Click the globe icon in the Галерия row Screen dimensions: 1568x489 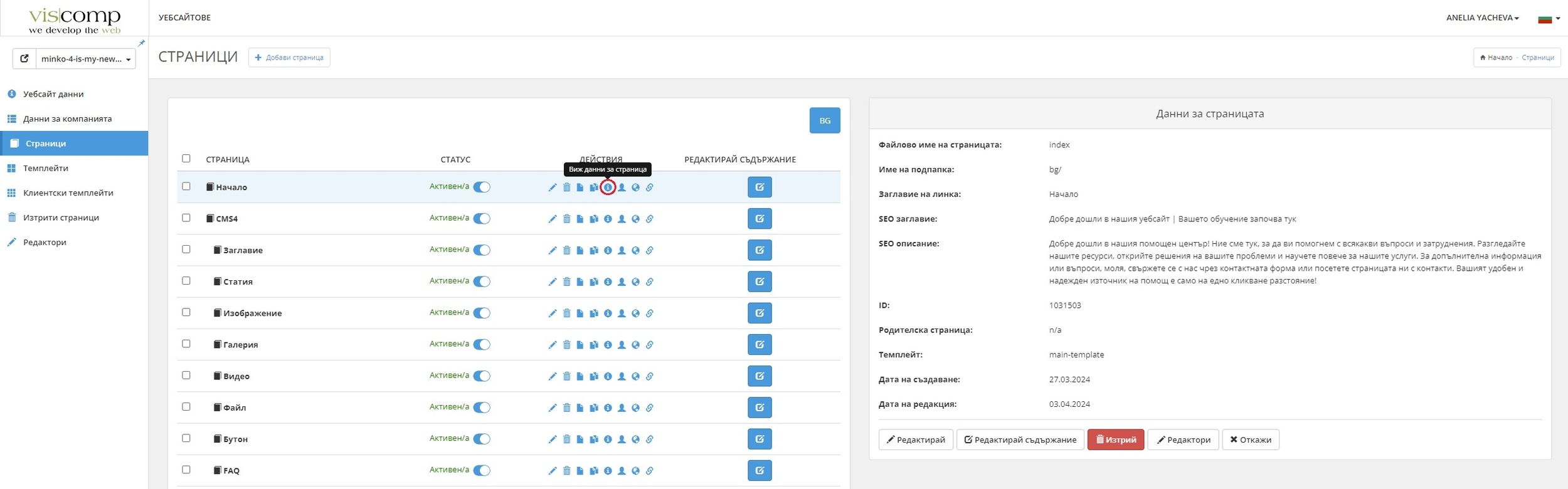[x=635, y=345]
